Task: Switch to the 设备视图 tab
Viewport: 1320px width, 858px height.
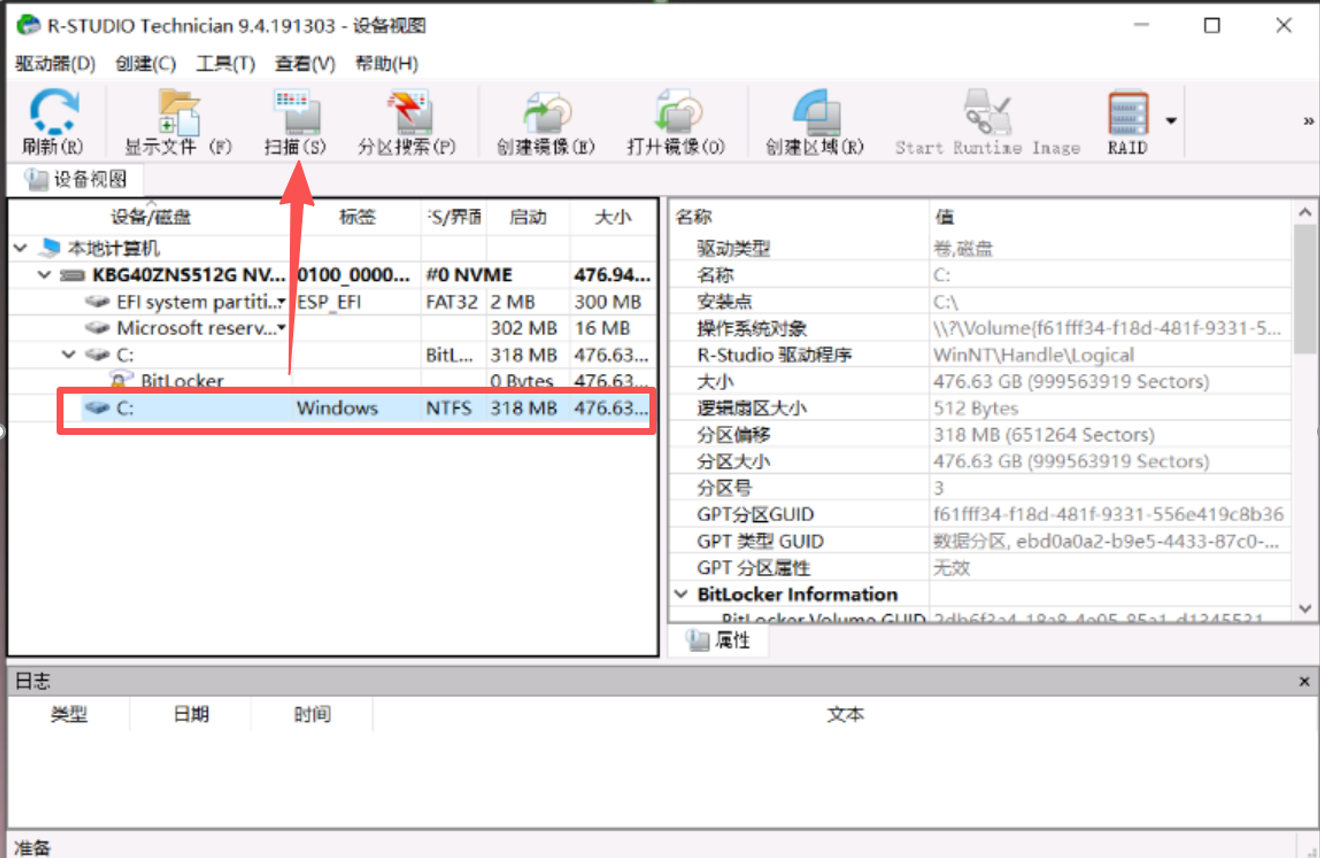Action: (x=76, y=180)
